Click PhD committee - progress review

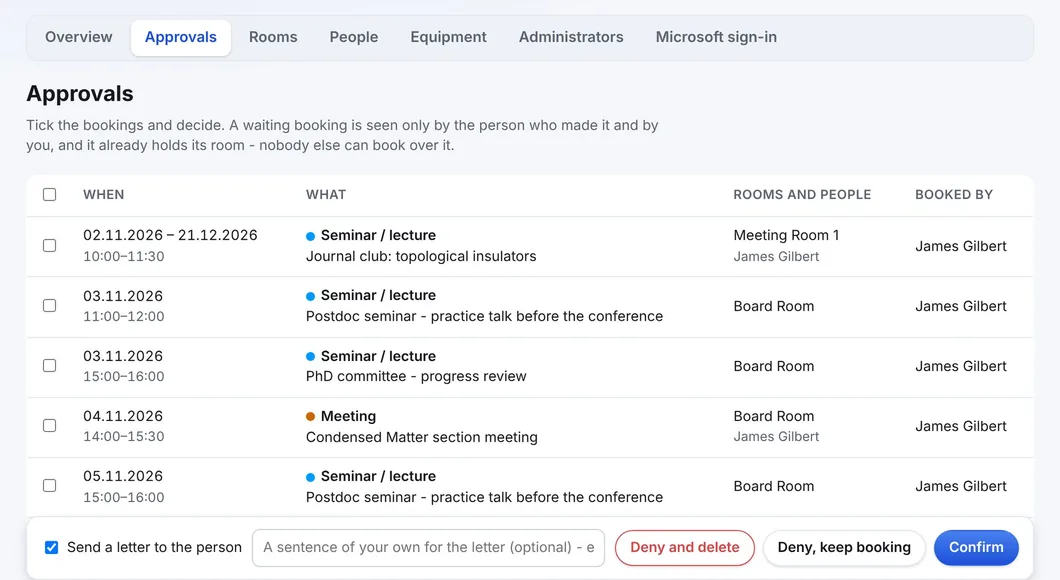tap(416, 377)
